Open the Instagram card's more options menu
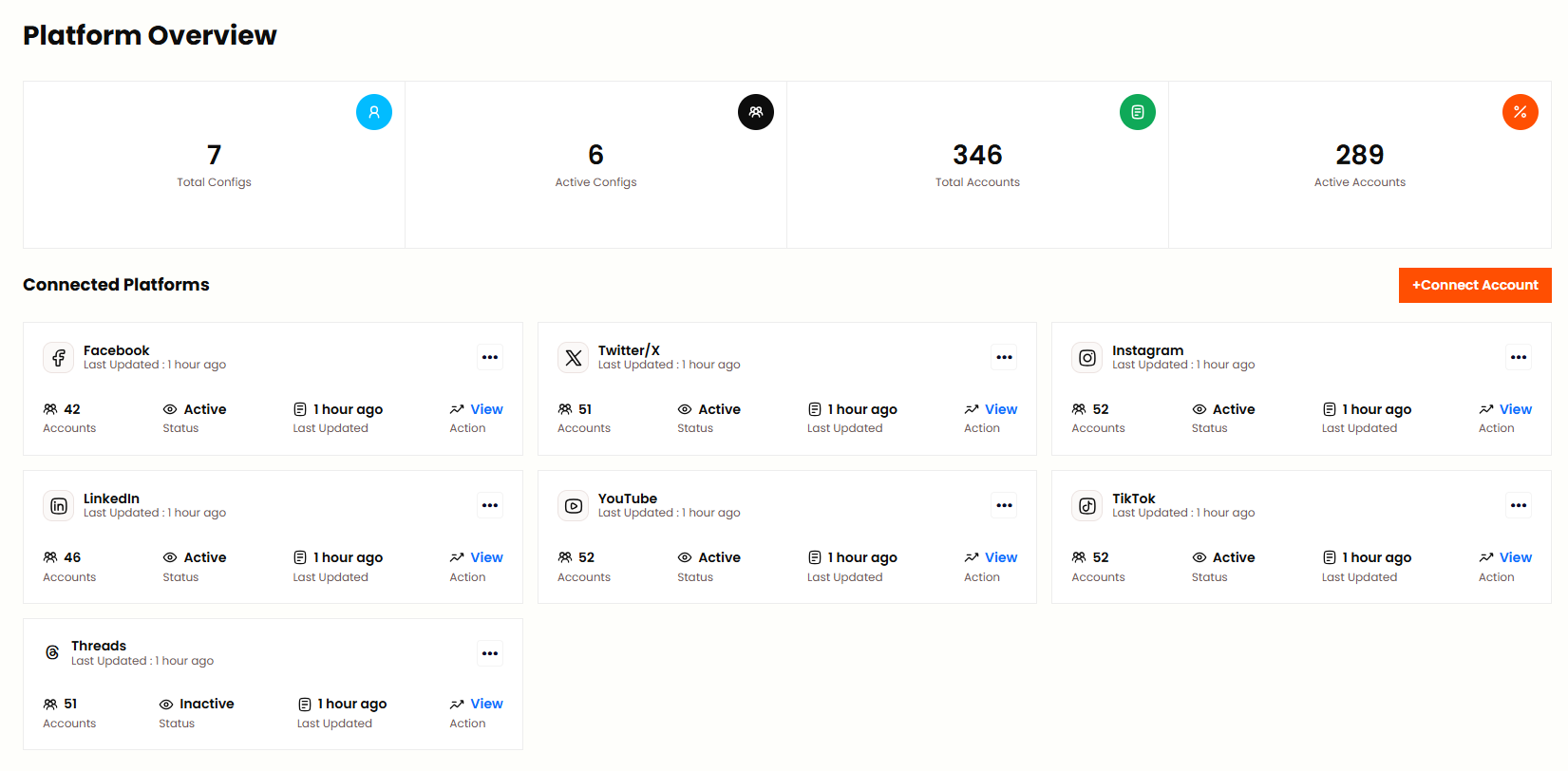This screenshot has height=771, width=1568. (x=1519, y=358)
